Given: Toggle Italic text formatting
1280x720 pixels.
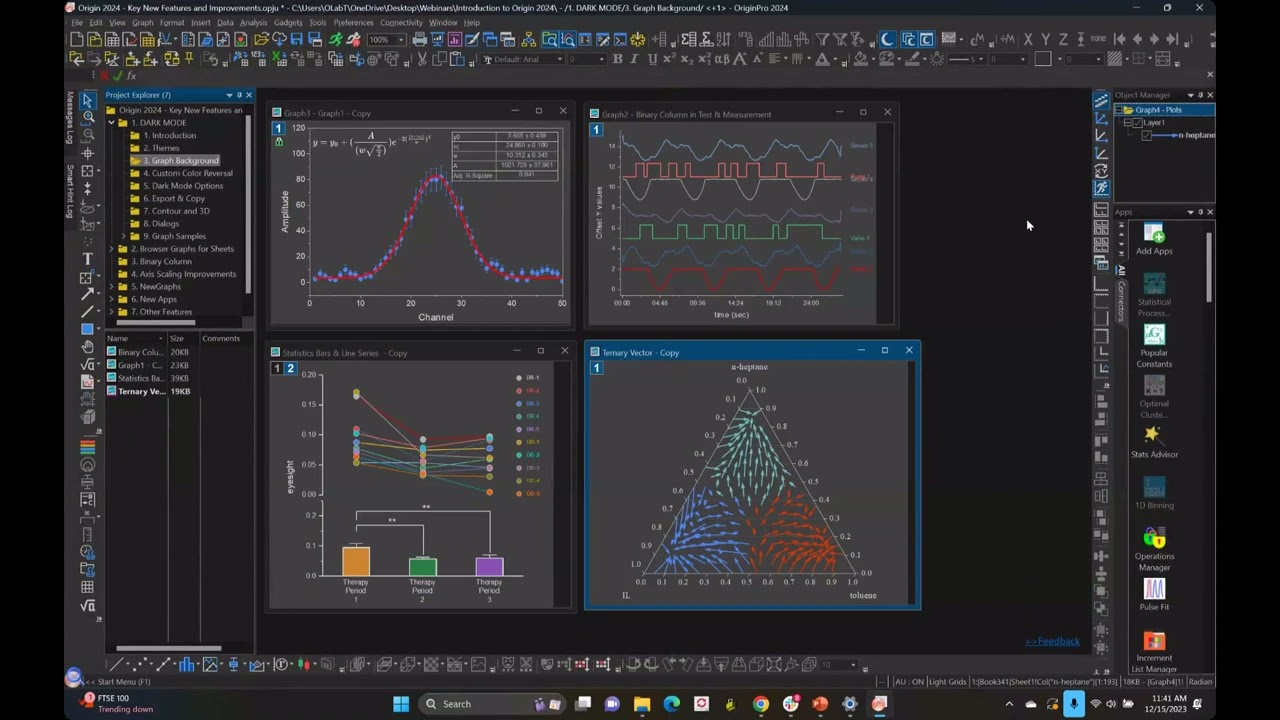Looking at the screenshot, I should click(635, 59).
